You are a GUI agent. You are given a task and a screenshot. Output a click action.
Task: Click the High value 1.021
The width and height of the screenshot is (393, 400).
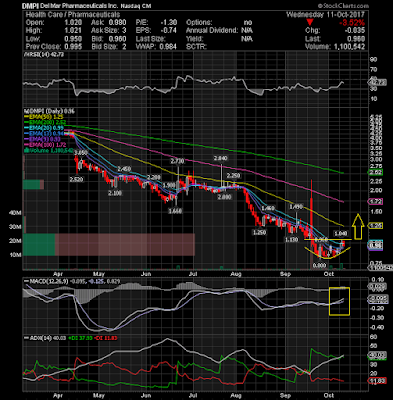point(73,31)
